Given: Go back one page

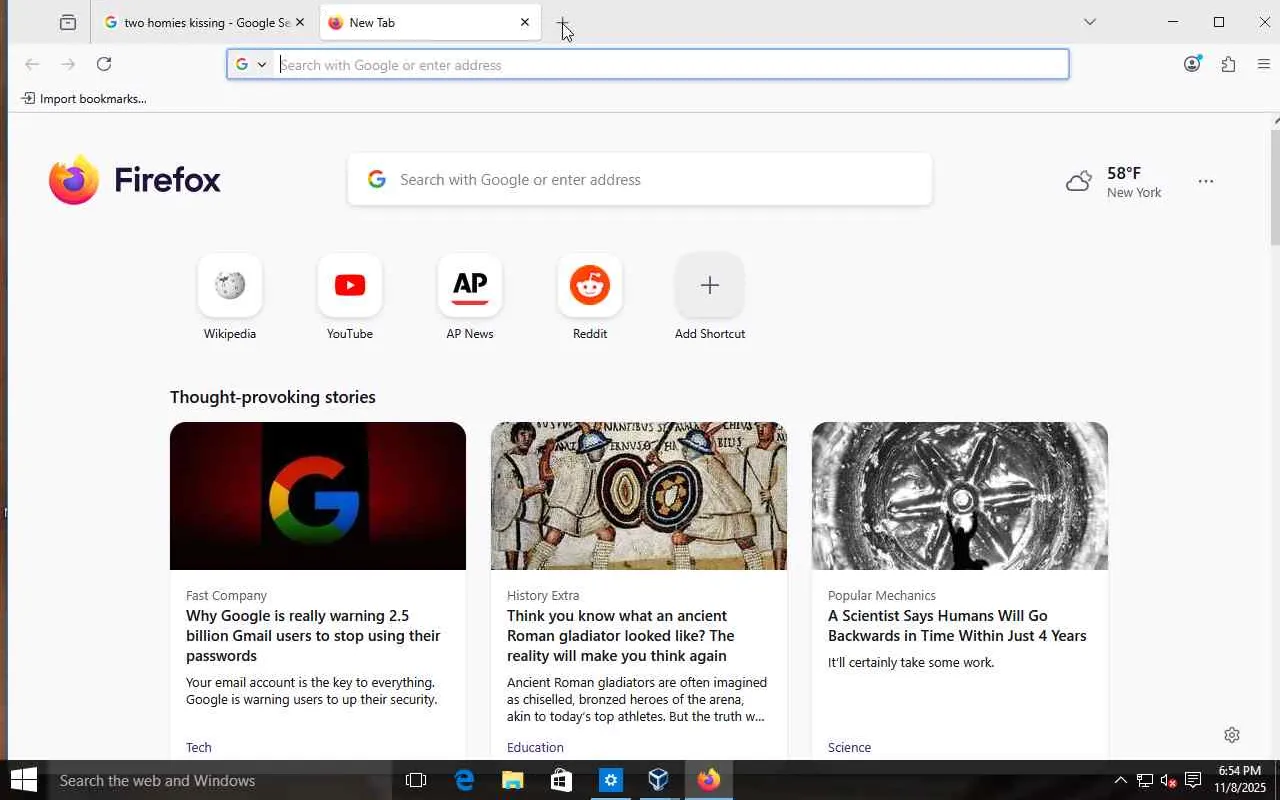Looking at the screenshot, I should (32, 64).
